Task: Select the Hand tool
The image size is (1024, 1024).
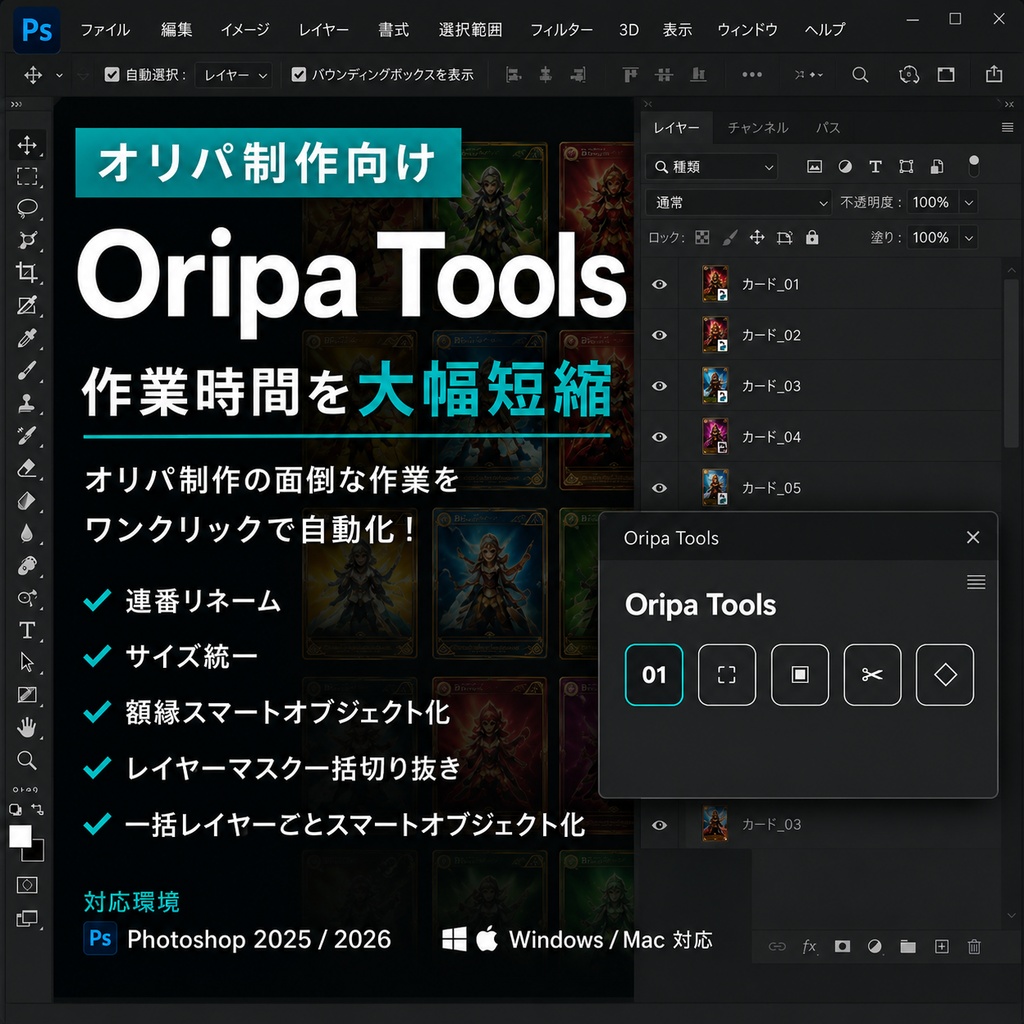Action: tap(27, 727)
